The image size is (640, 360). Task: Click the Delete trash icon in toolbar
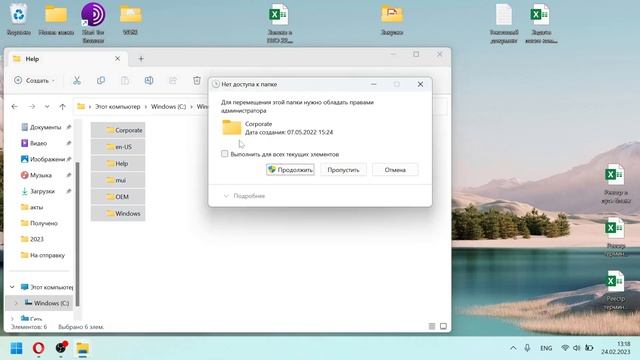tap(197, 80)
